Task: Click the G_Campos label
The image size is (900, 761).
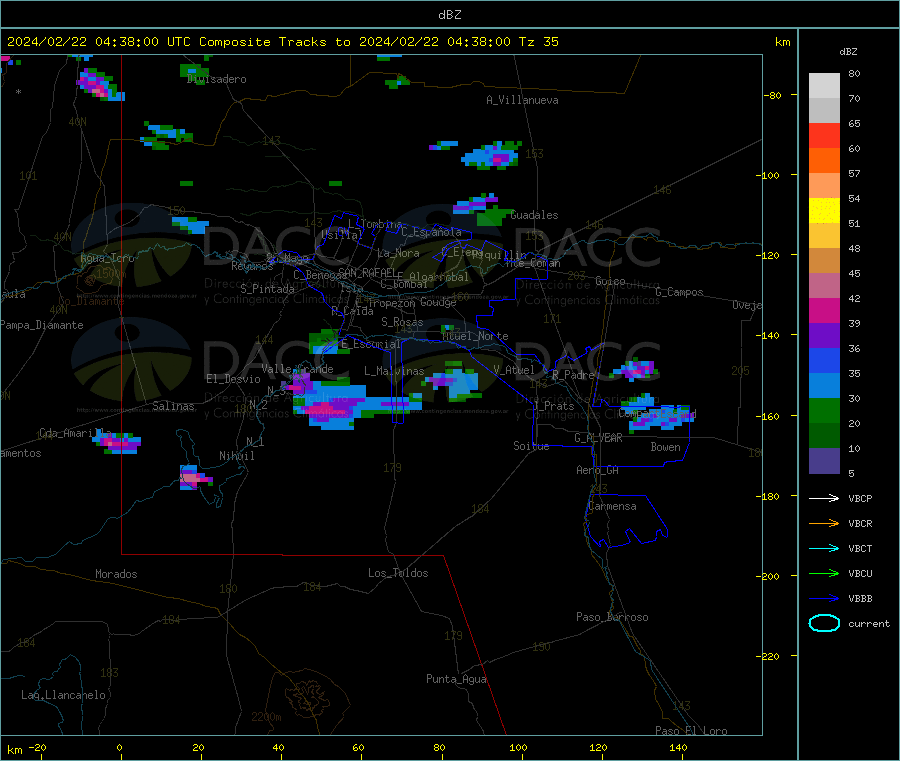Action: pyautogui.click(x=679, y=292)
